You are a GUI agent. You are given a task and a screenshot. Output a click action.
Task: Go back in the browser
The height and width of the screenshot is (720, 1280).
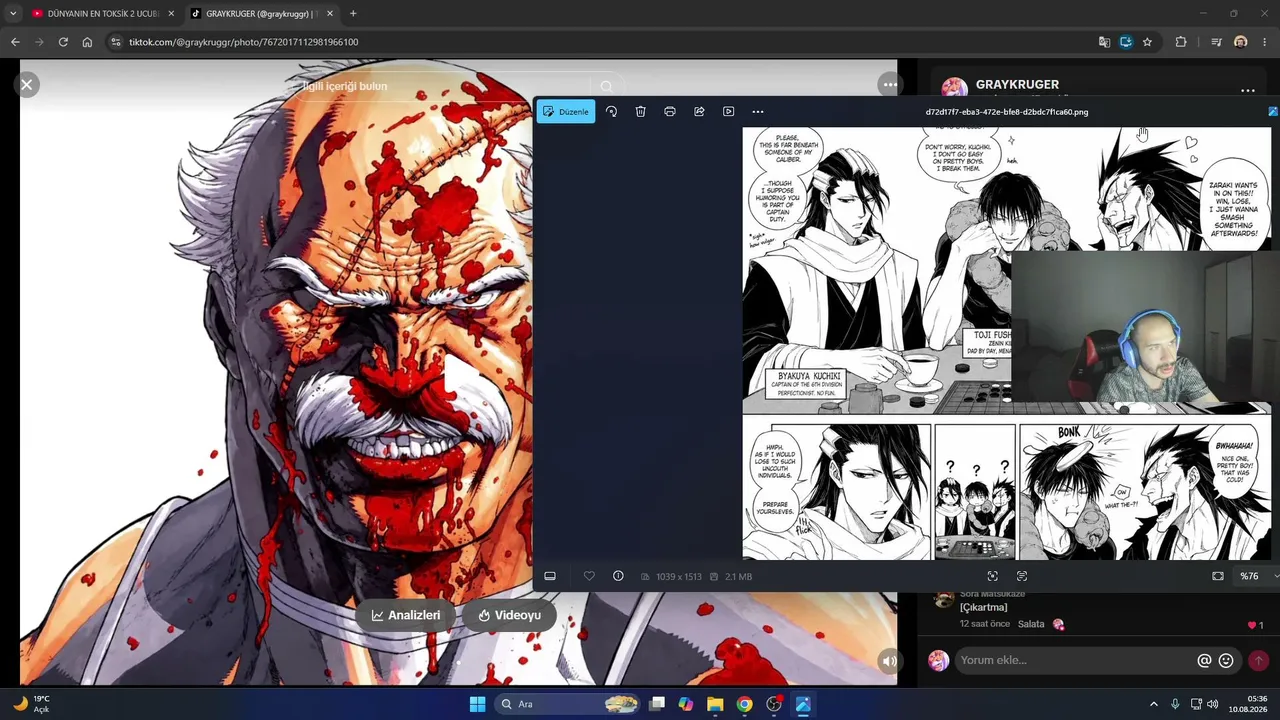pyautogui.click(x=15, y=42)
